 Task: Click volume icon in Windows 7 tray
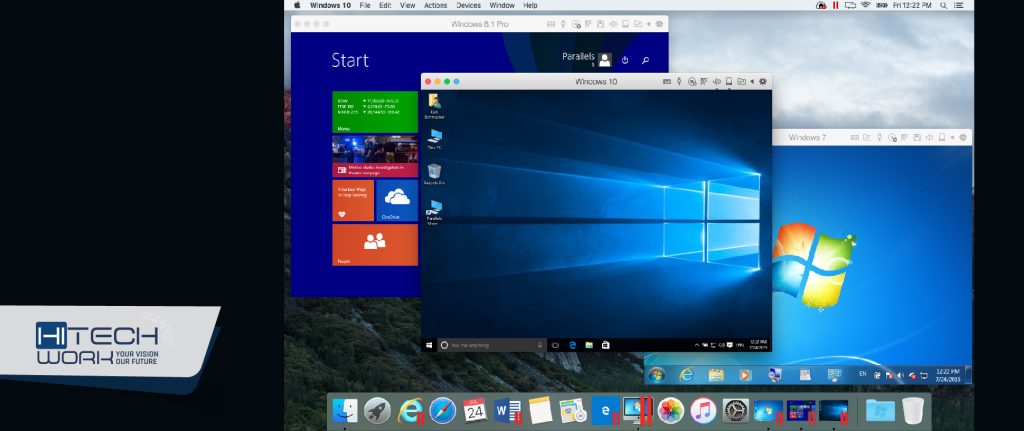(x=901, y=375)
